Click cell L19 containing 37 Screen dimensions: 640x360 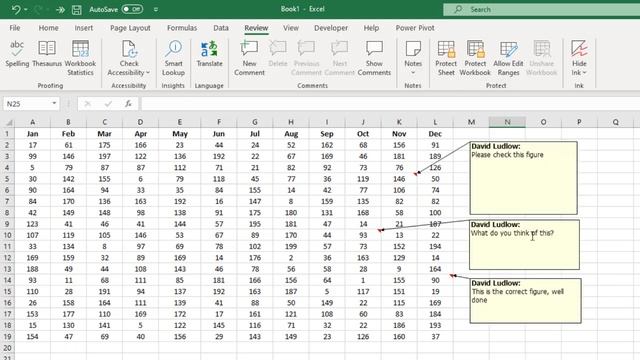[435, 337]
